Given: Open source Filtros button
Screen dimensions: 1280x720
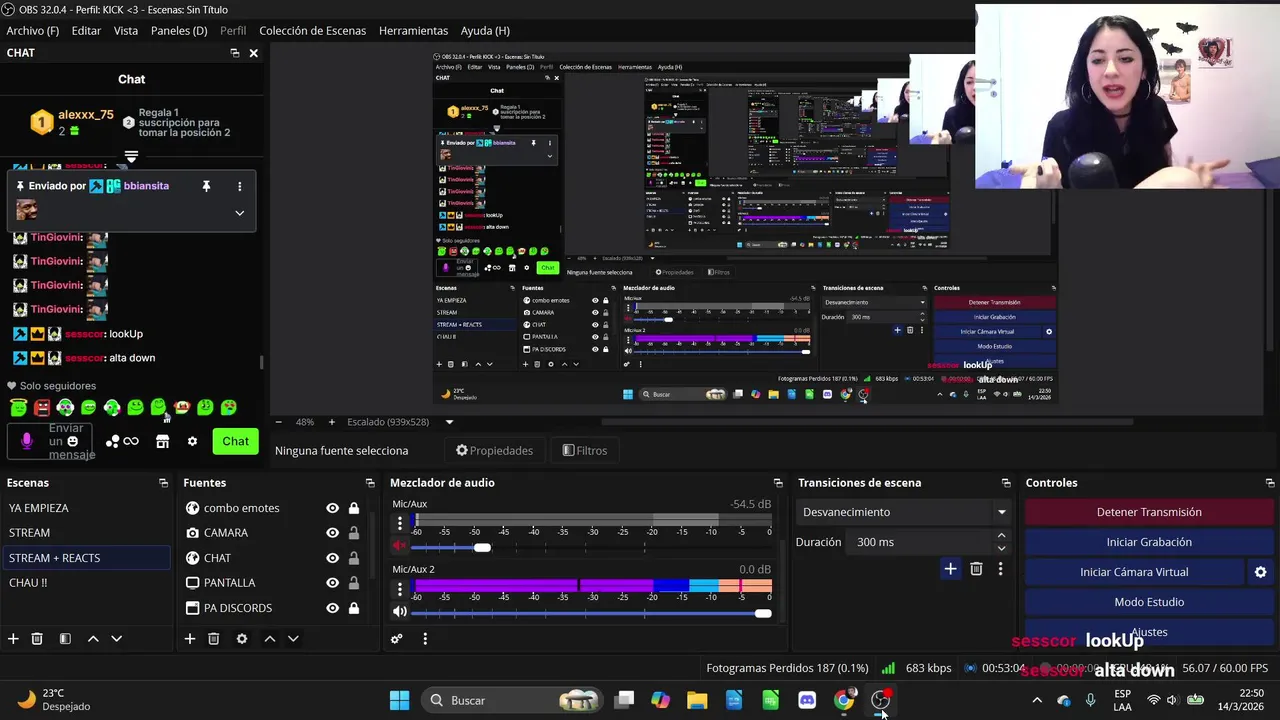Looking at the screenshot, I should 585,451.
